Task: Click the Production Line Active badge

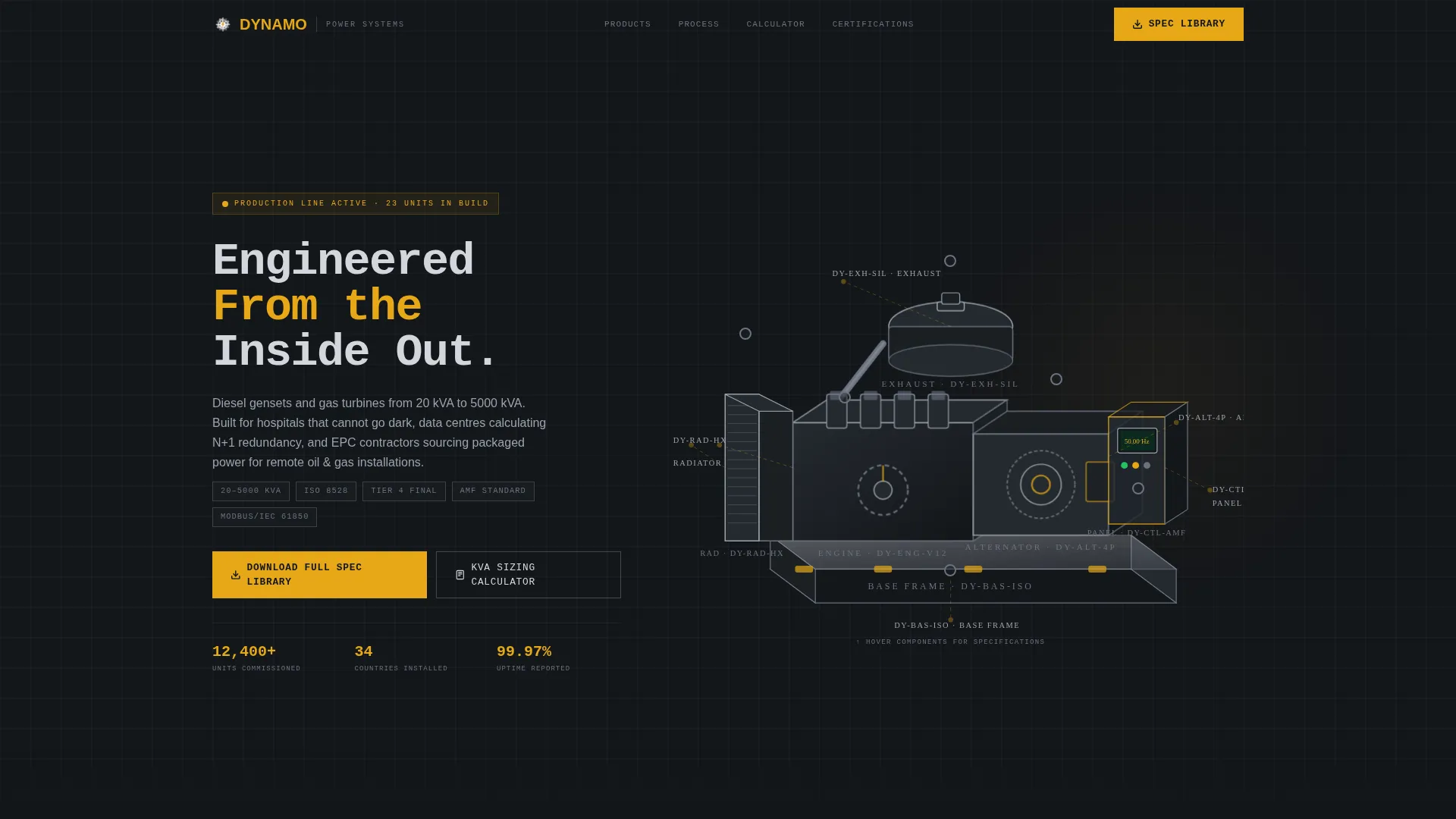Action: point(356,203)
